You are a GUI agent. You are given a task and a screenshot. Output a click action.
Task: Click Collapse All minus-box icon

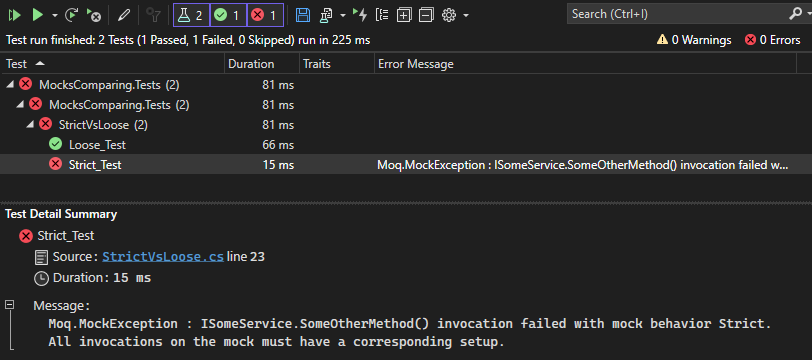426,16
